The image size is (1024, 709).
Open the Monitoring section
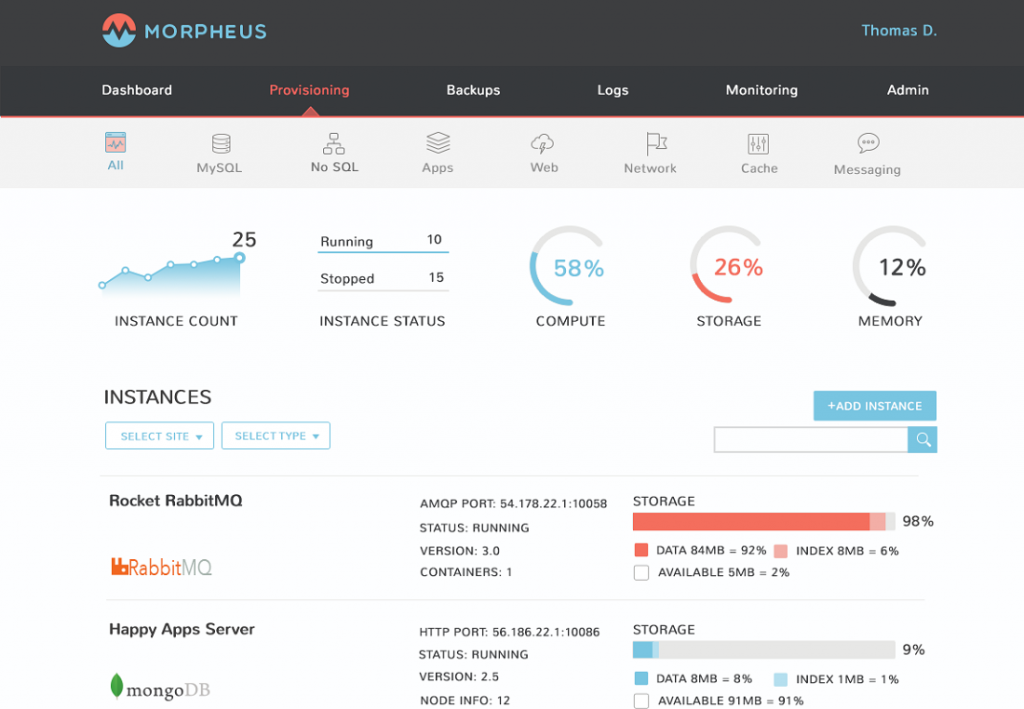click(x=761, y=90)
